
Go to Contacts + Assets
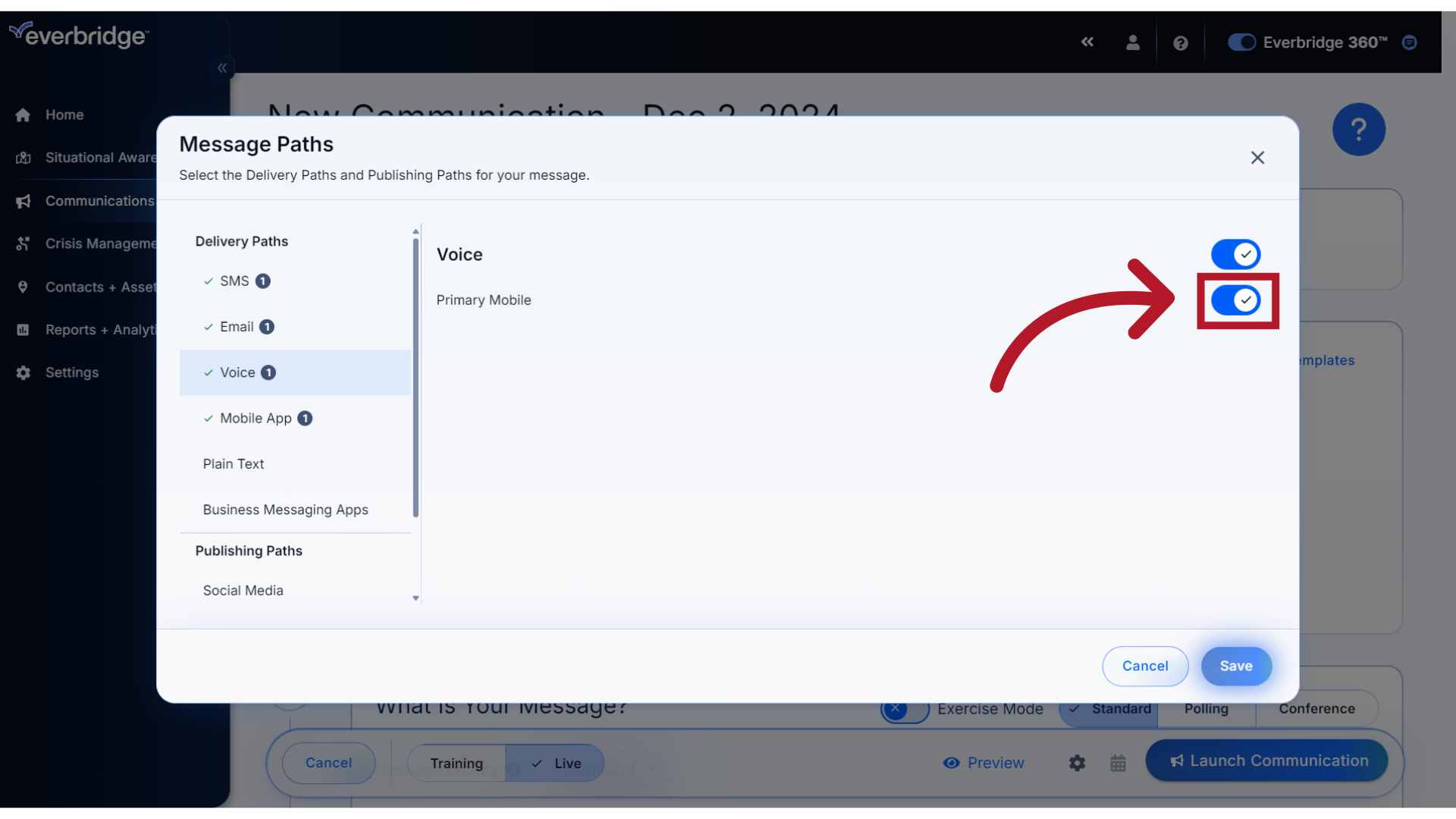95,287
